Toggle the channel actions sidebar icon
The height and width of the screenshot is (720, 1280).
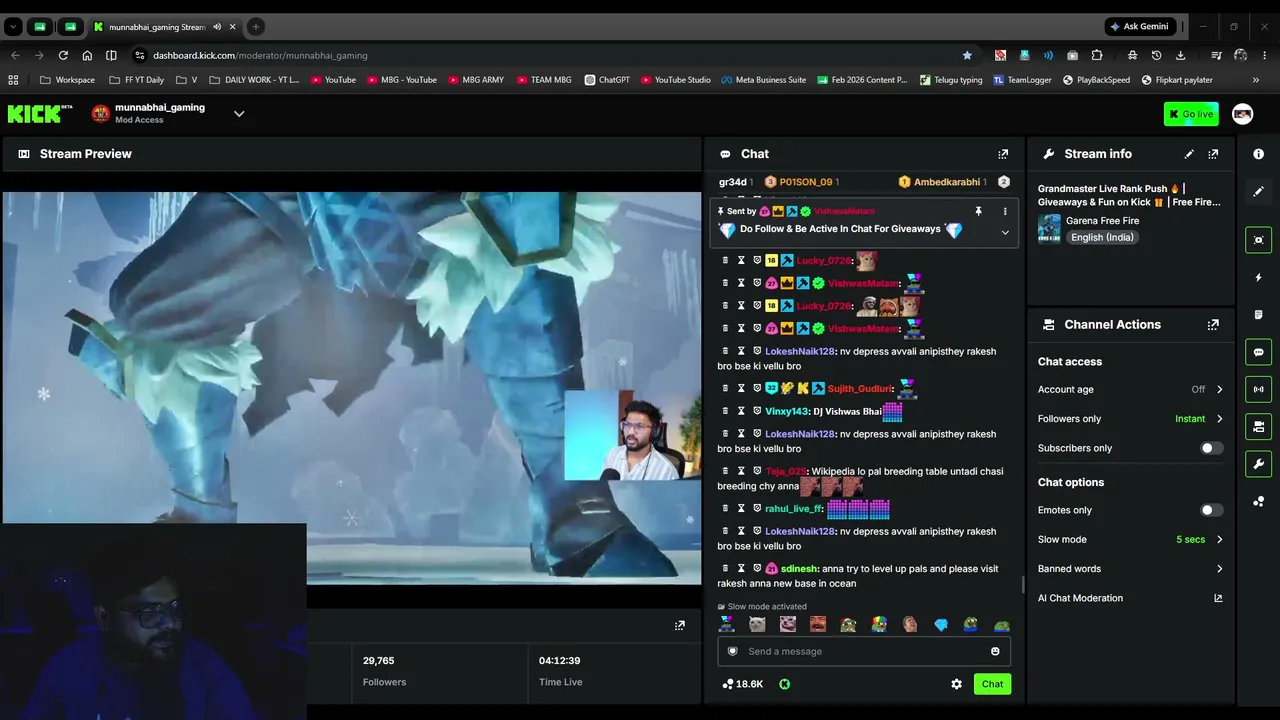[x=1258, y=427]
